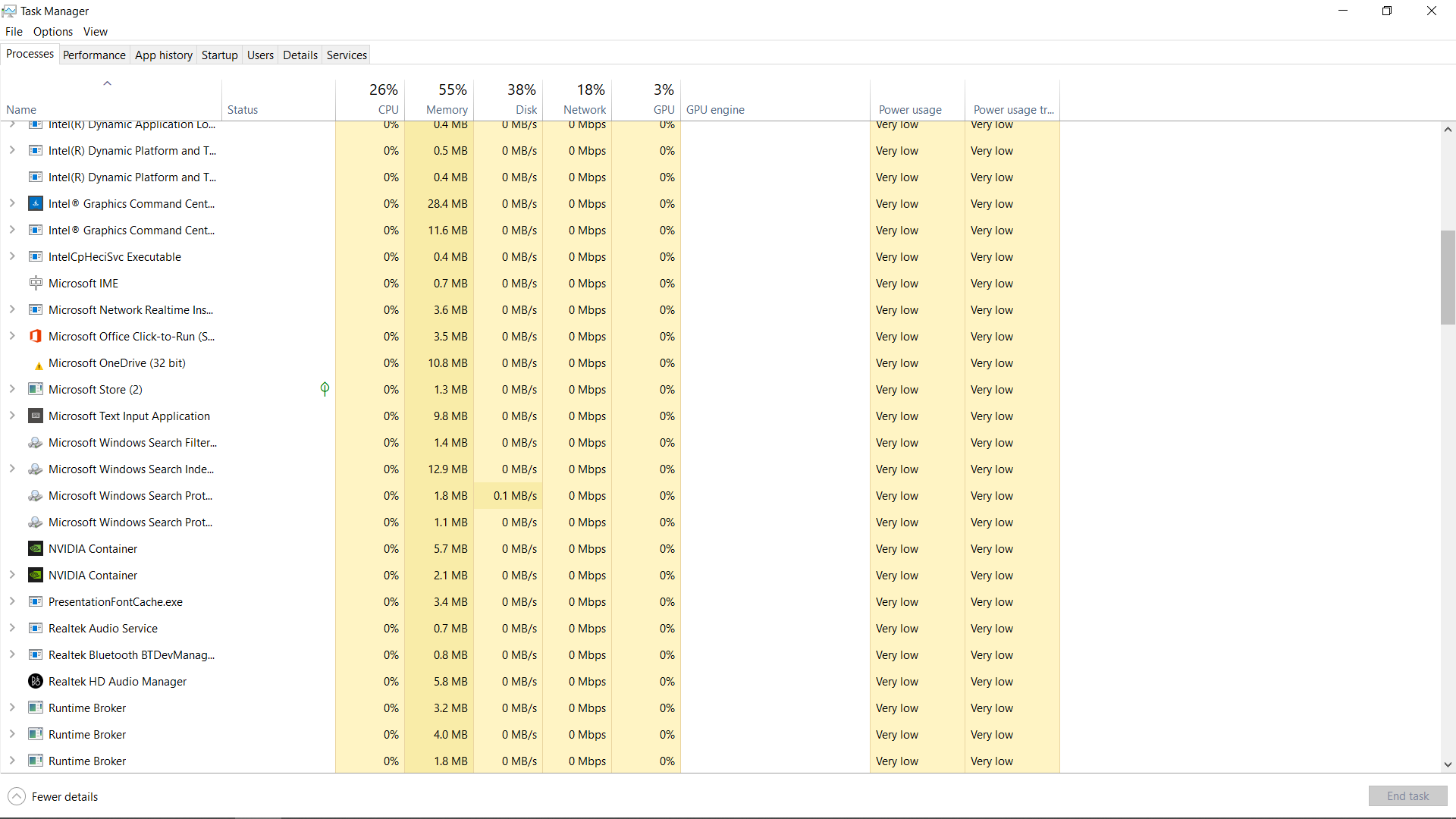Click the Microsoft Windows Search Filter icon
The width and height of the screenshot is (1456, 819).
(36, 442)
